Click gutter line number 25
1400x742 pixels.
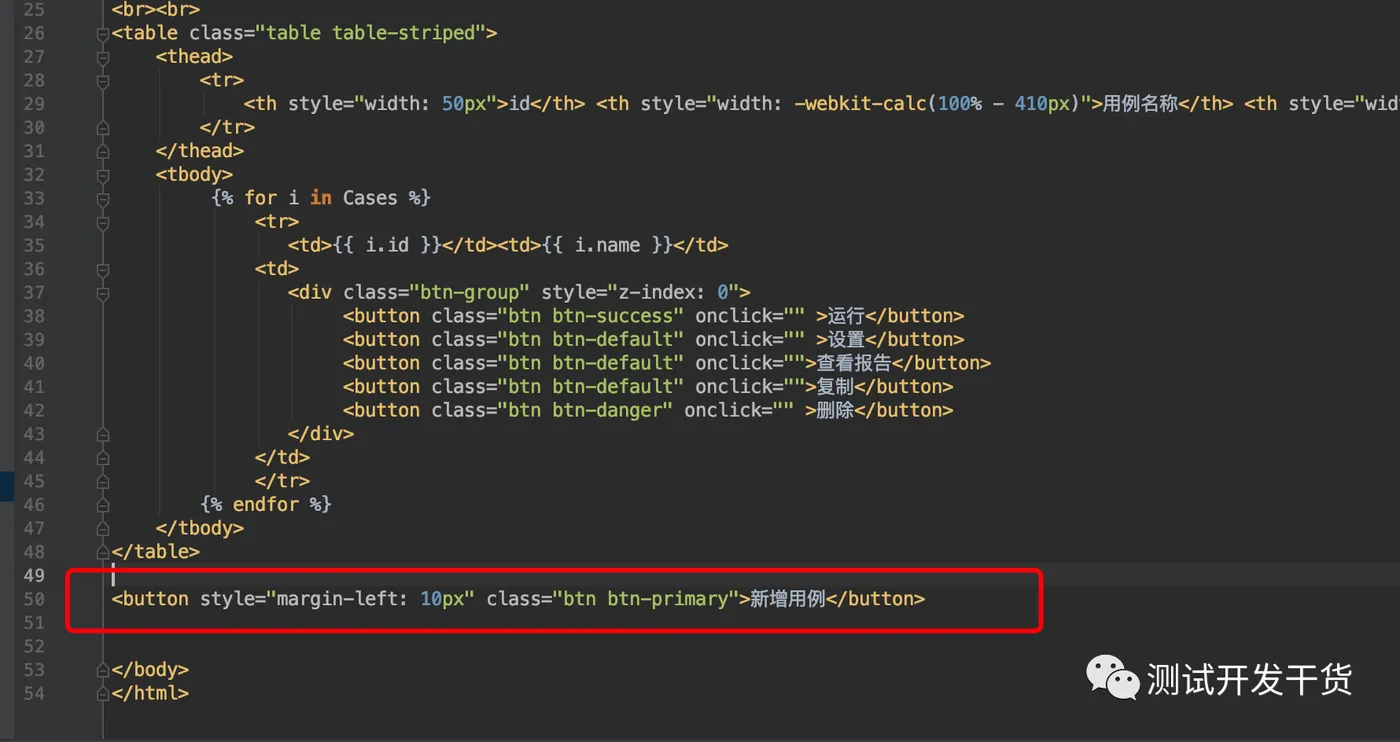coord(34,10)
